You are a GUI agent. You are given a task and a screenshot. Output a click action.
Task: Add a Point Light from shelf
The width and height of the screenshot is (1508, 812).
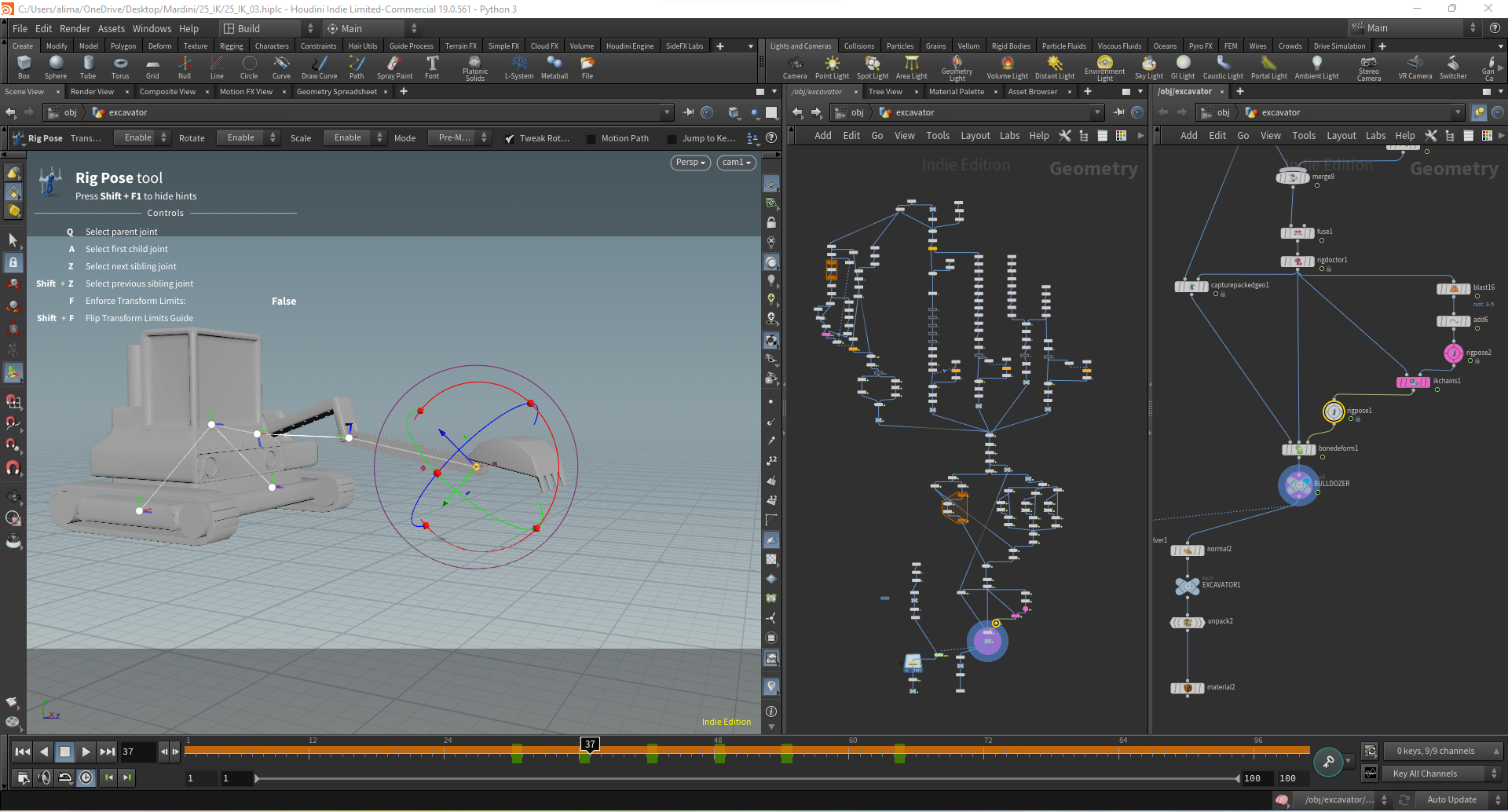pyautogui.click(x=832, y=68)
